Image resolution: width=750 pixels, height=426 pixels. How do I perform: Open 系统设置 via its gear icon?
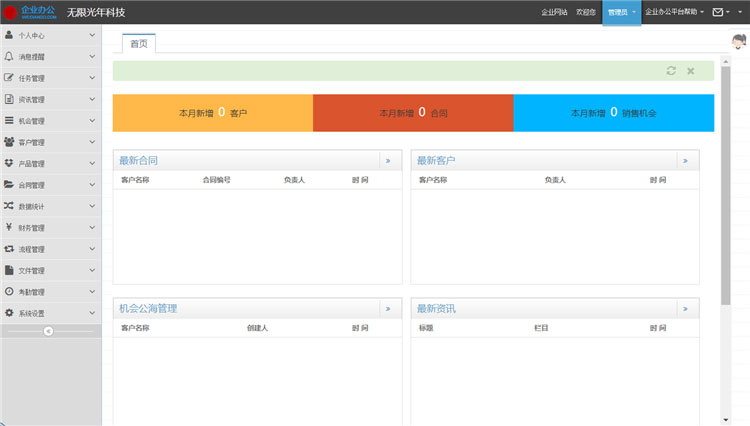click(9, 313)
